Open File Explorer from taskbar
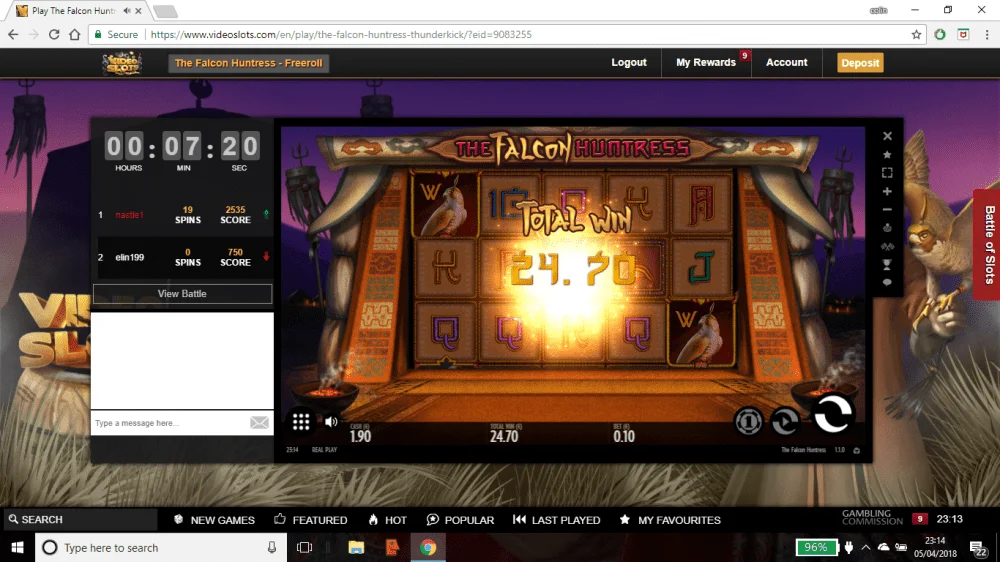 coord(356,547)
